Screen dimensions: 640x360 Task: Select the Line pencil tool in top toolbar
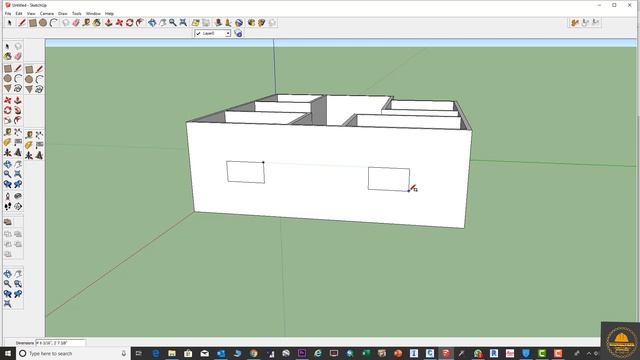pyautogui.click(x=22, y=23)
